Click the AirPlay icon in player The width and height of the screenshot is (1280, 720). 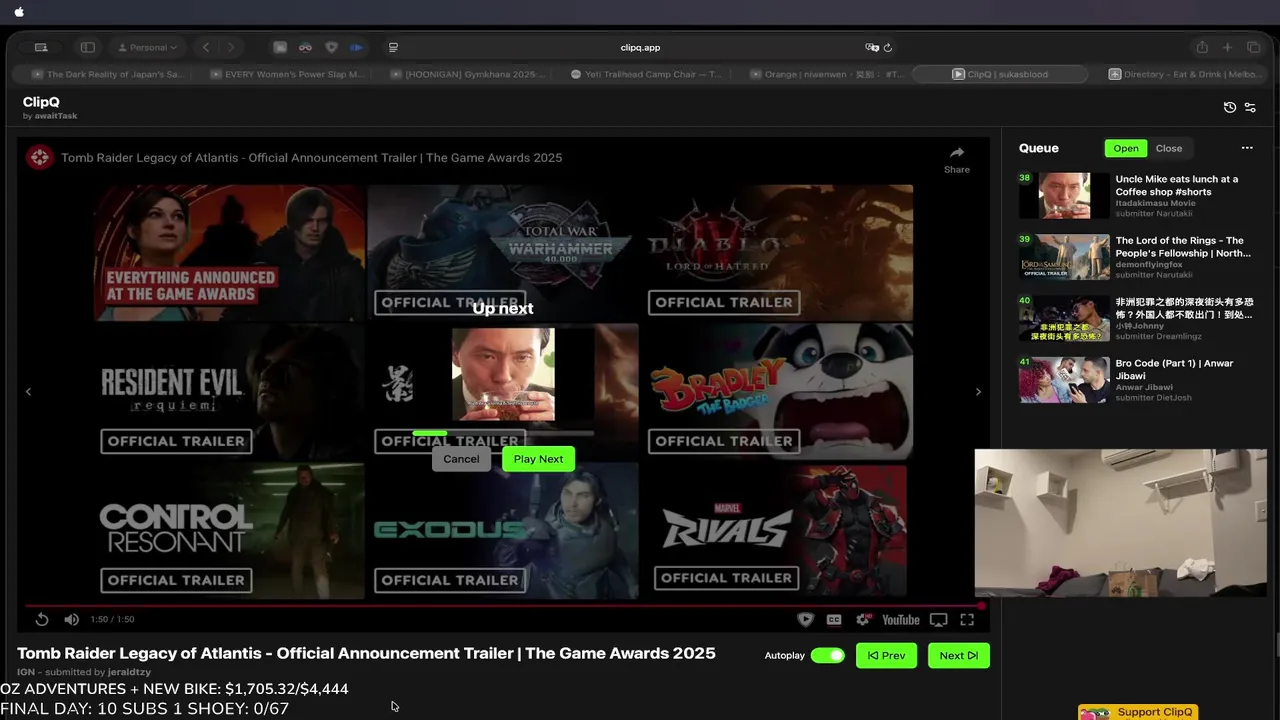click(938, 620)
